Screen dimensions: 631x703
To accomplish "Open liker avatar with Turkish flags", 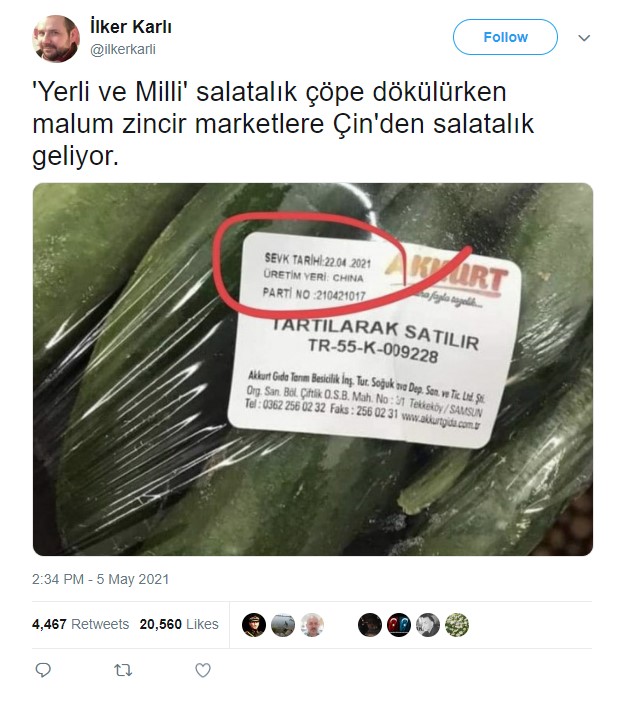I will click(399, 625).
